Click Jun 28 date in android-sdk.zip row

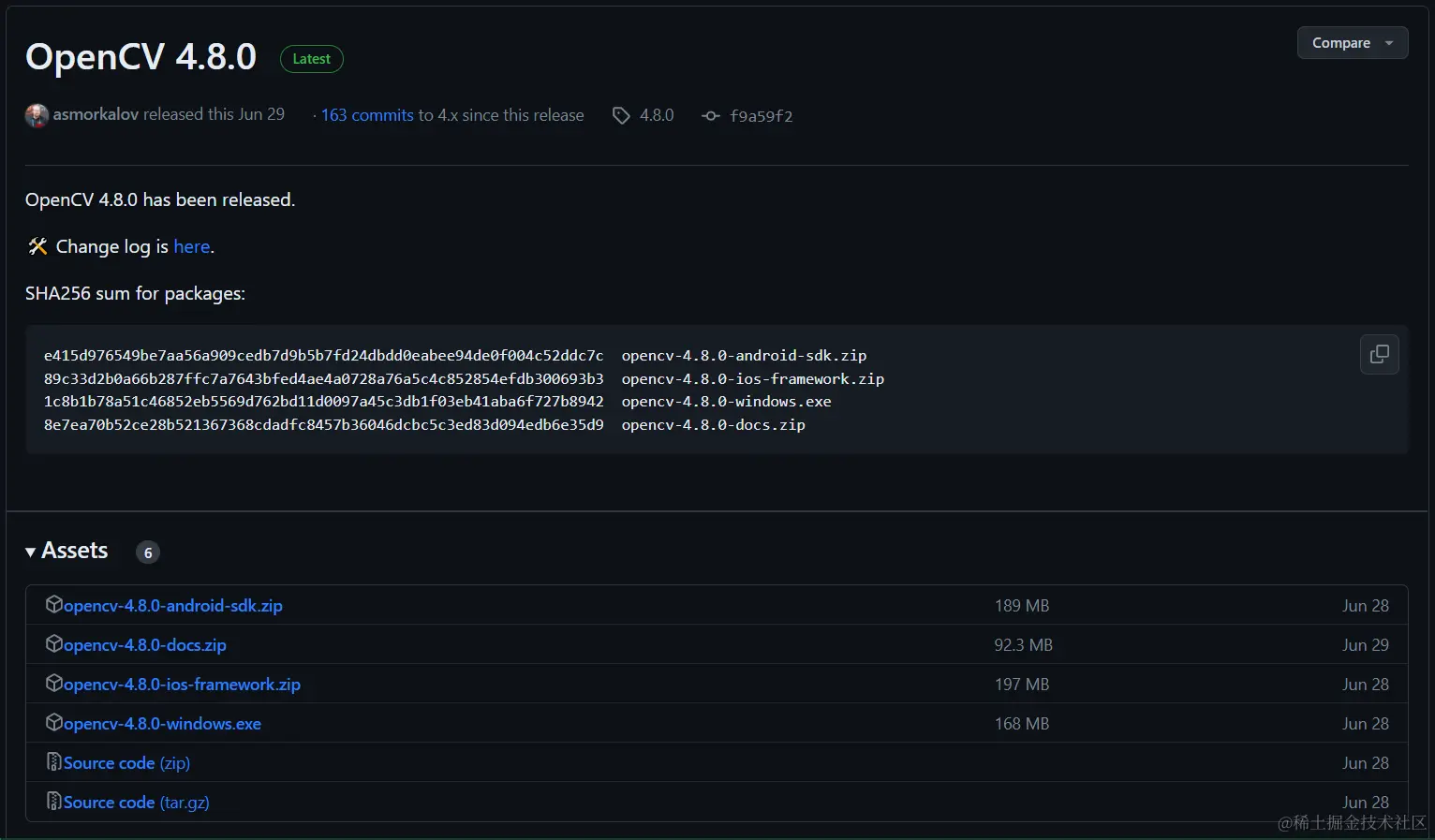click(x=1366, y=606)
